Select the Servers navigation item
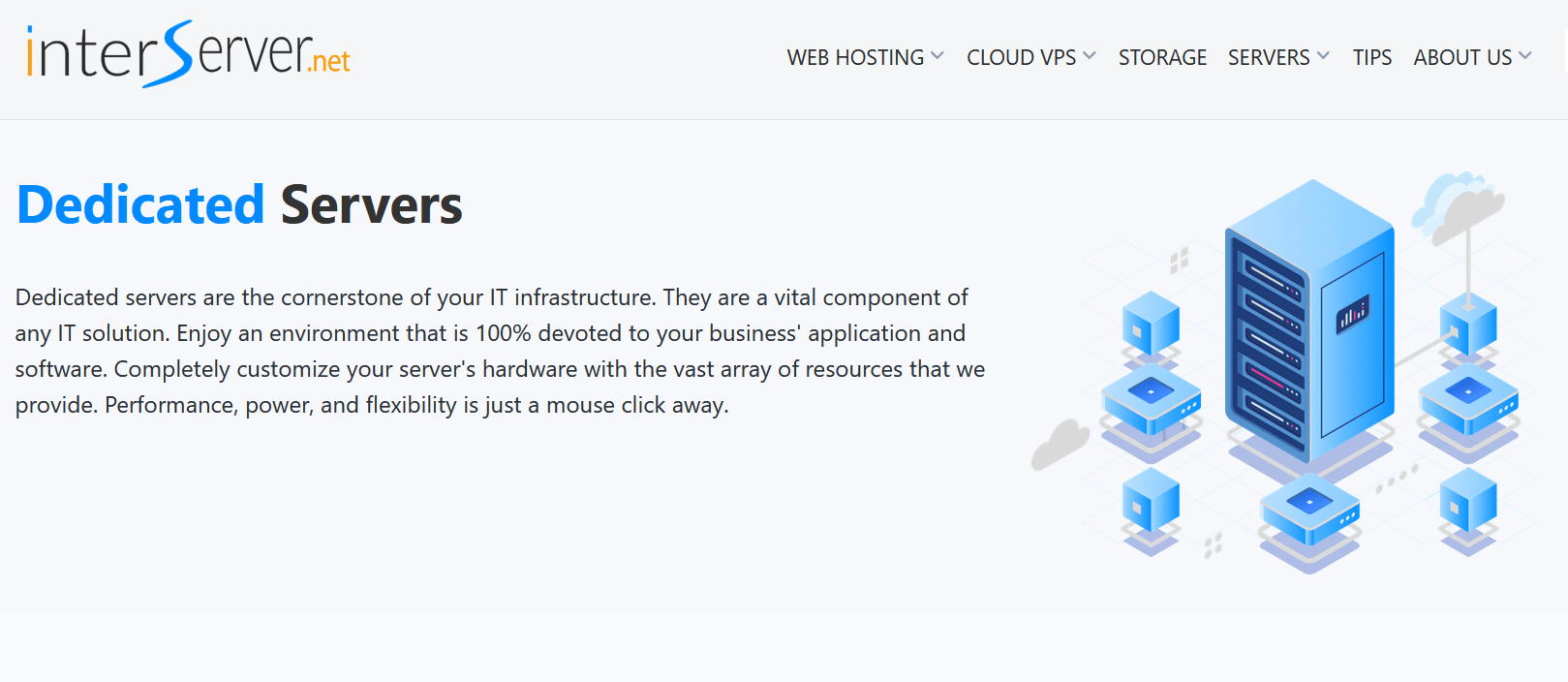 point(1269,58)
